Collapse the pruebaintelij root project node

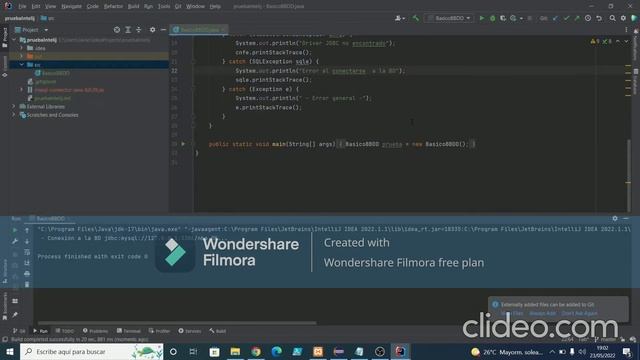(x=14, y=40)
